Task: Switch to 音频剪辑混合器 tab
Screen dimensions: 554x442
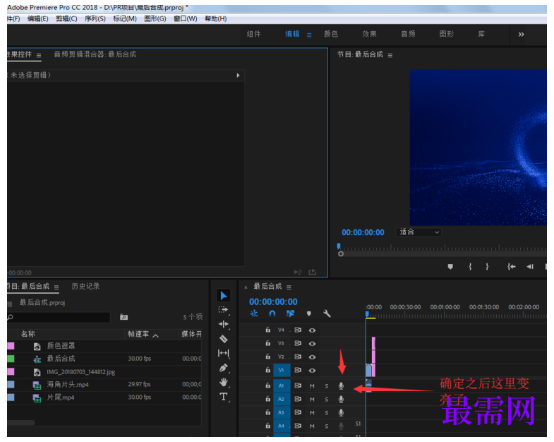Action: click(95, 54)
